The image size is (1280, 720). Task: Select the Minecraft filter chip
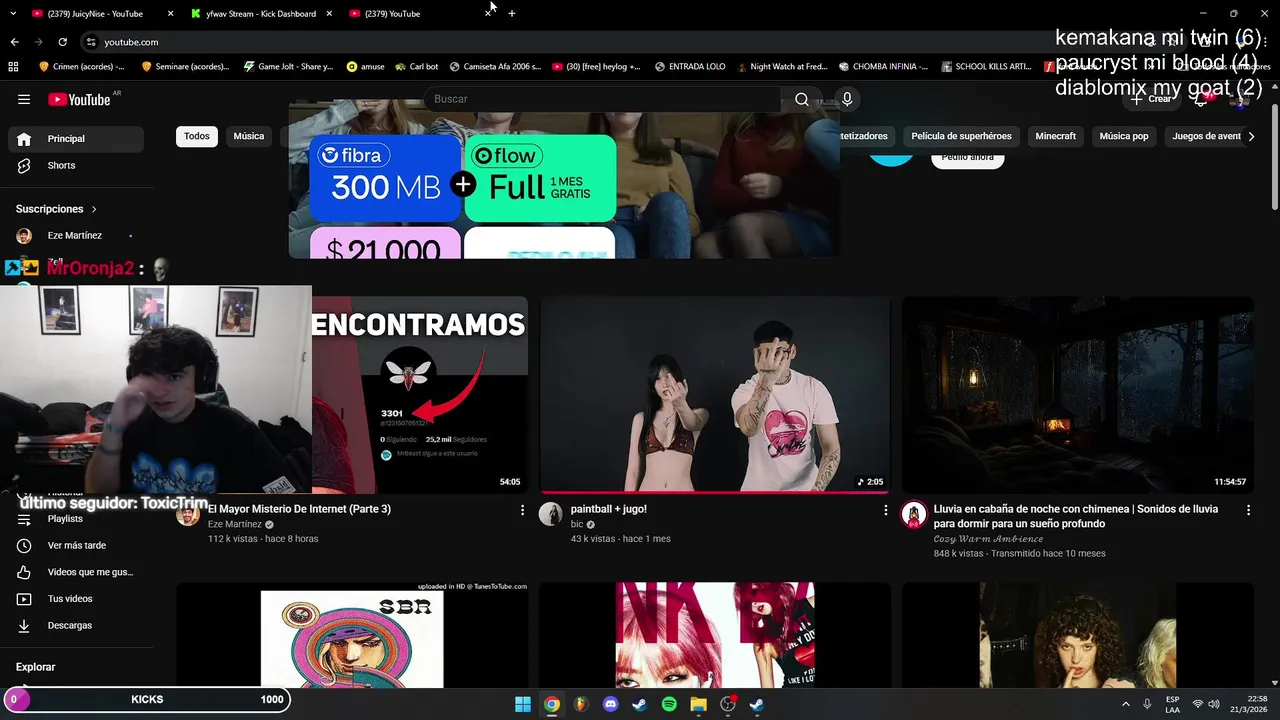[1056, 136]
